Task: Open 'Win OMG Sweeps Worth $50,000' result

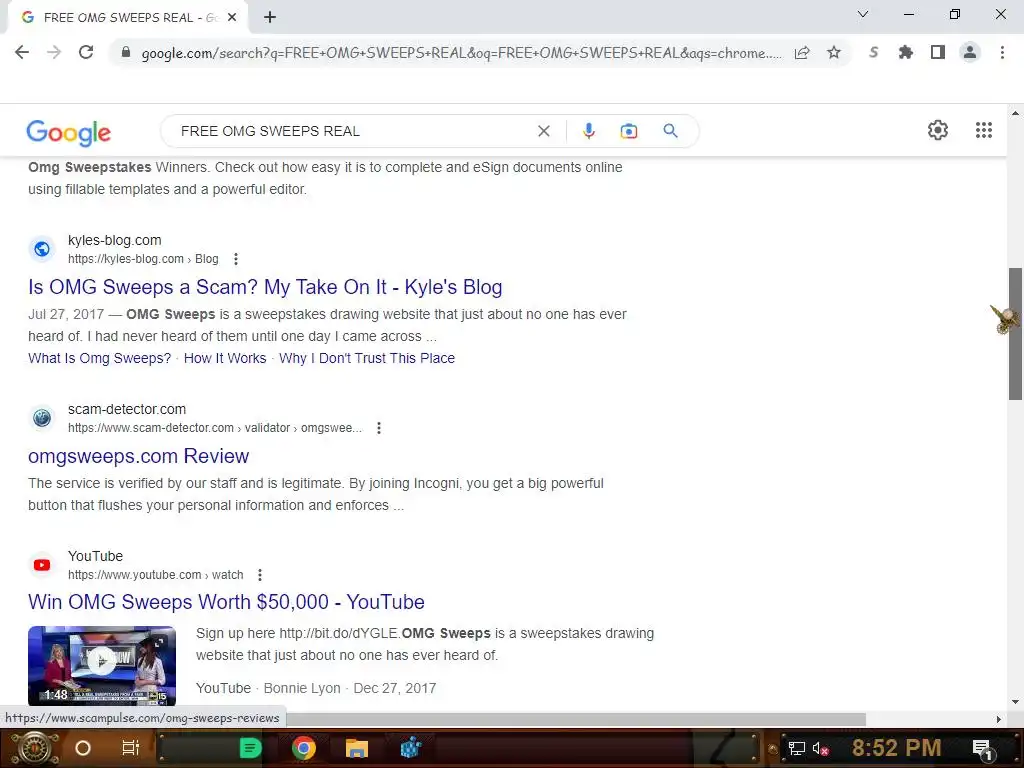Action: tap(226, 601)
